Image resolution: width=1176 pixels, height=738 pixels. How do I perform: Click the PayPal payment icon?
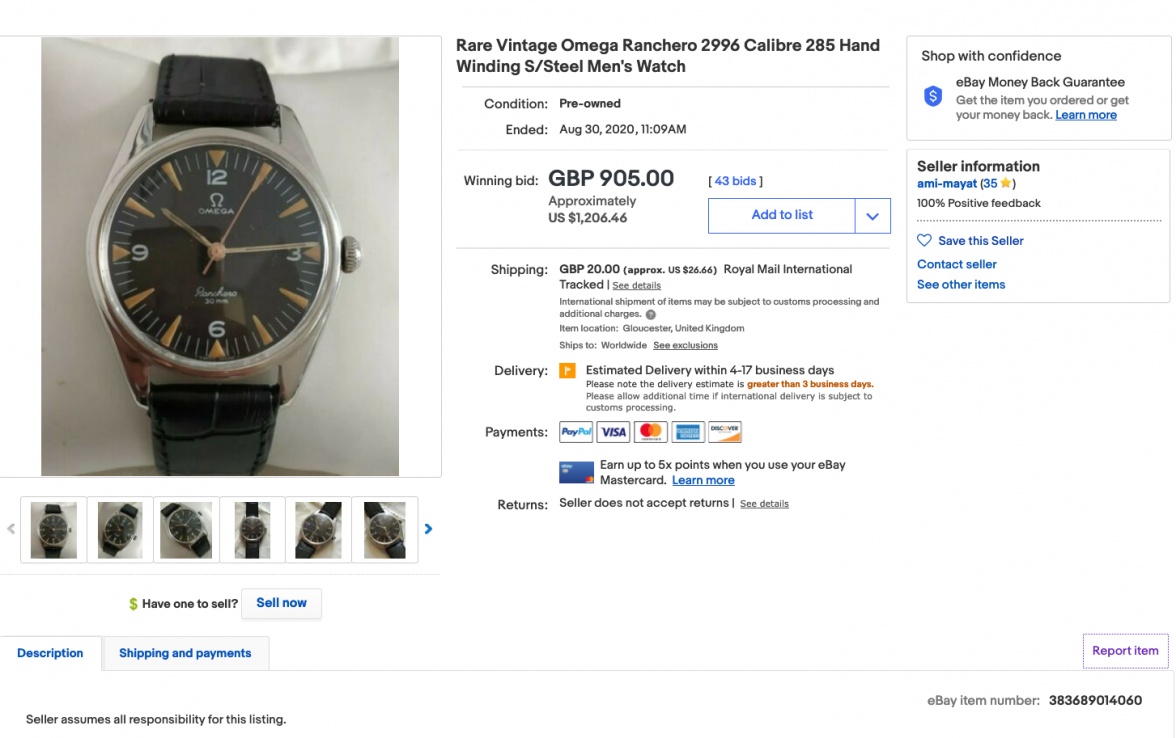[576, 432]
